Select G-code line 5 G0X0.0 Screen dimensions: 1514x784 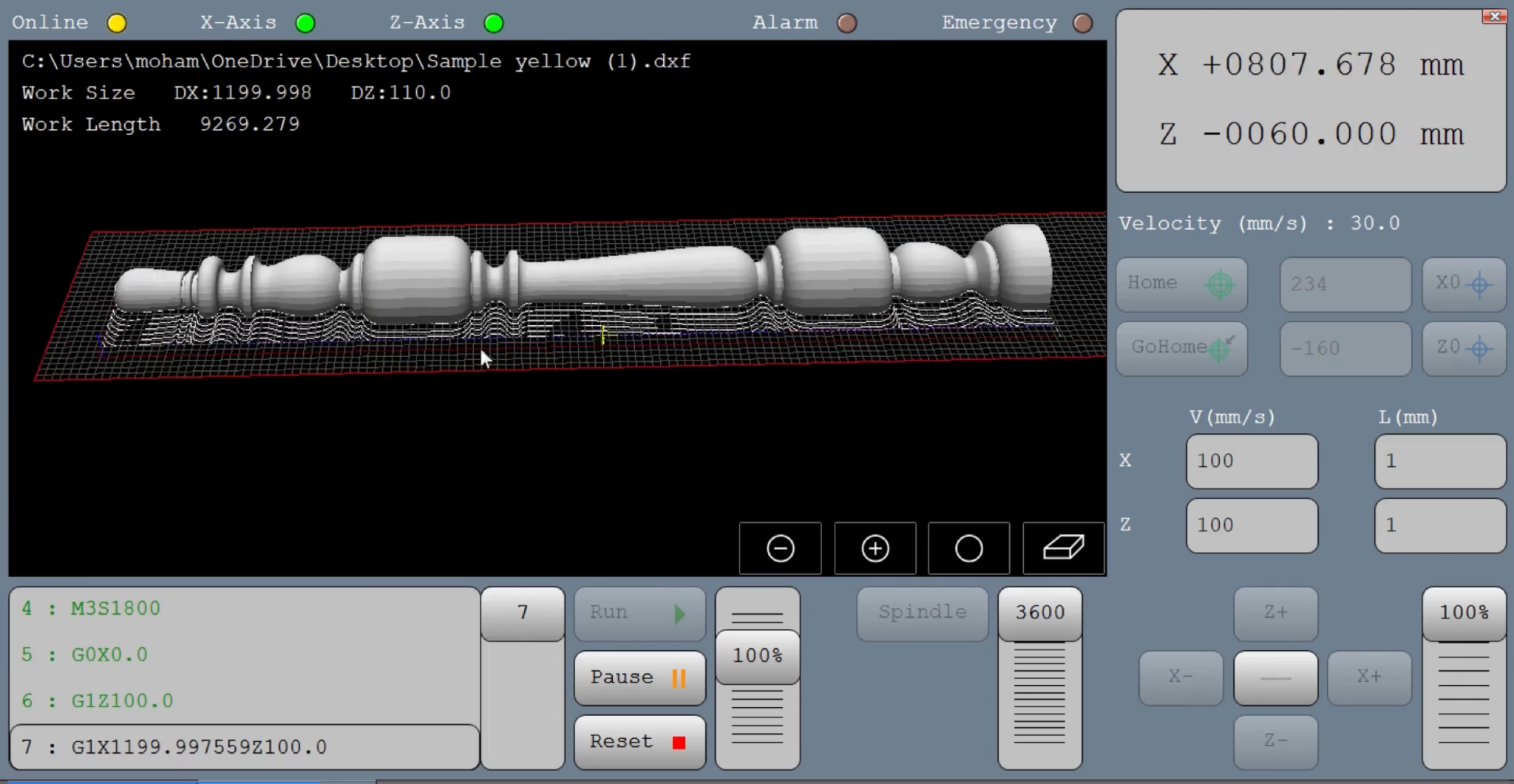pos(244,655)
